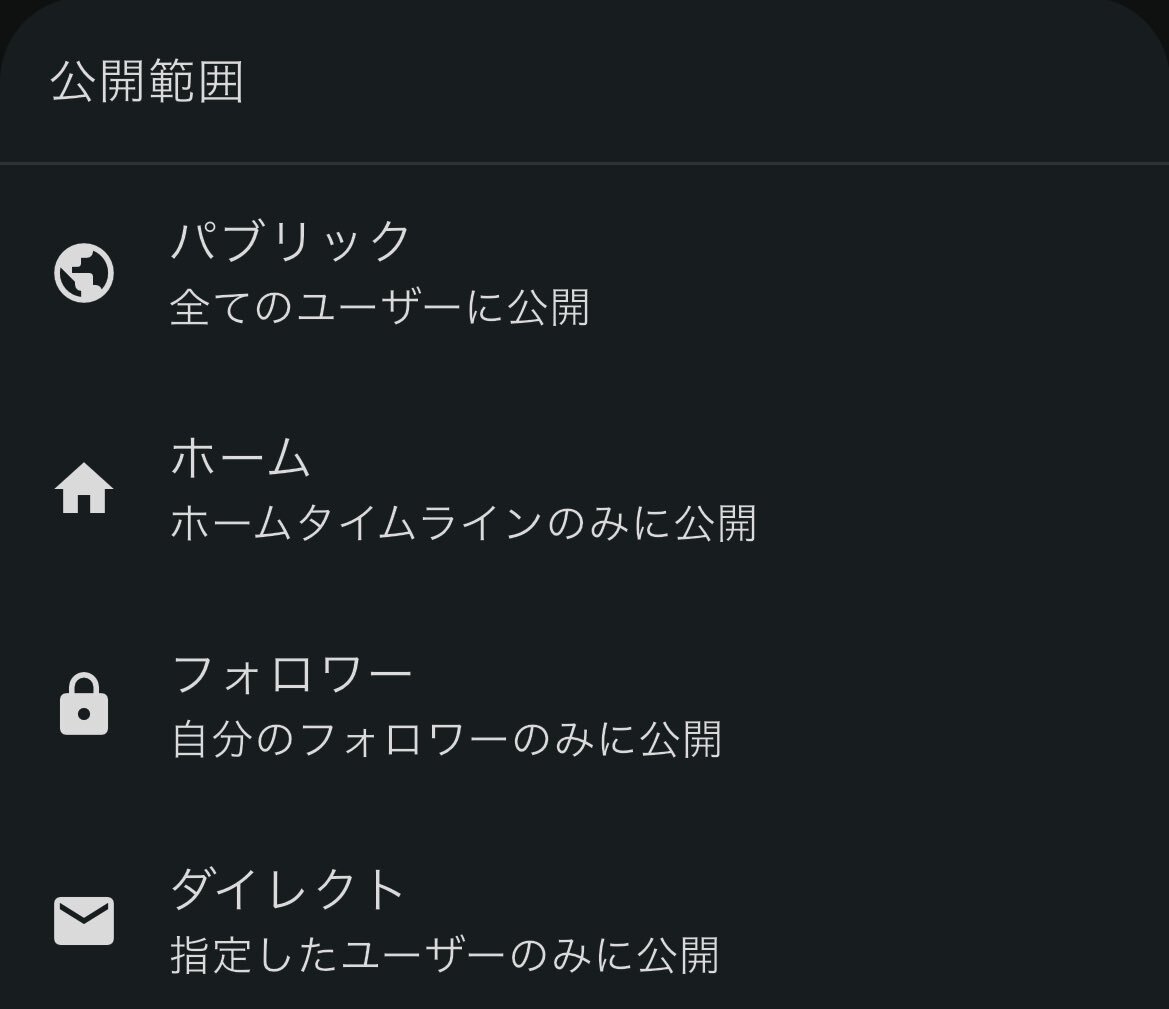Choose 指定したユーザーのみに公開 description
Image resolution: width=1169 pixels, height=1009 pixels.
tap(445, 955)
